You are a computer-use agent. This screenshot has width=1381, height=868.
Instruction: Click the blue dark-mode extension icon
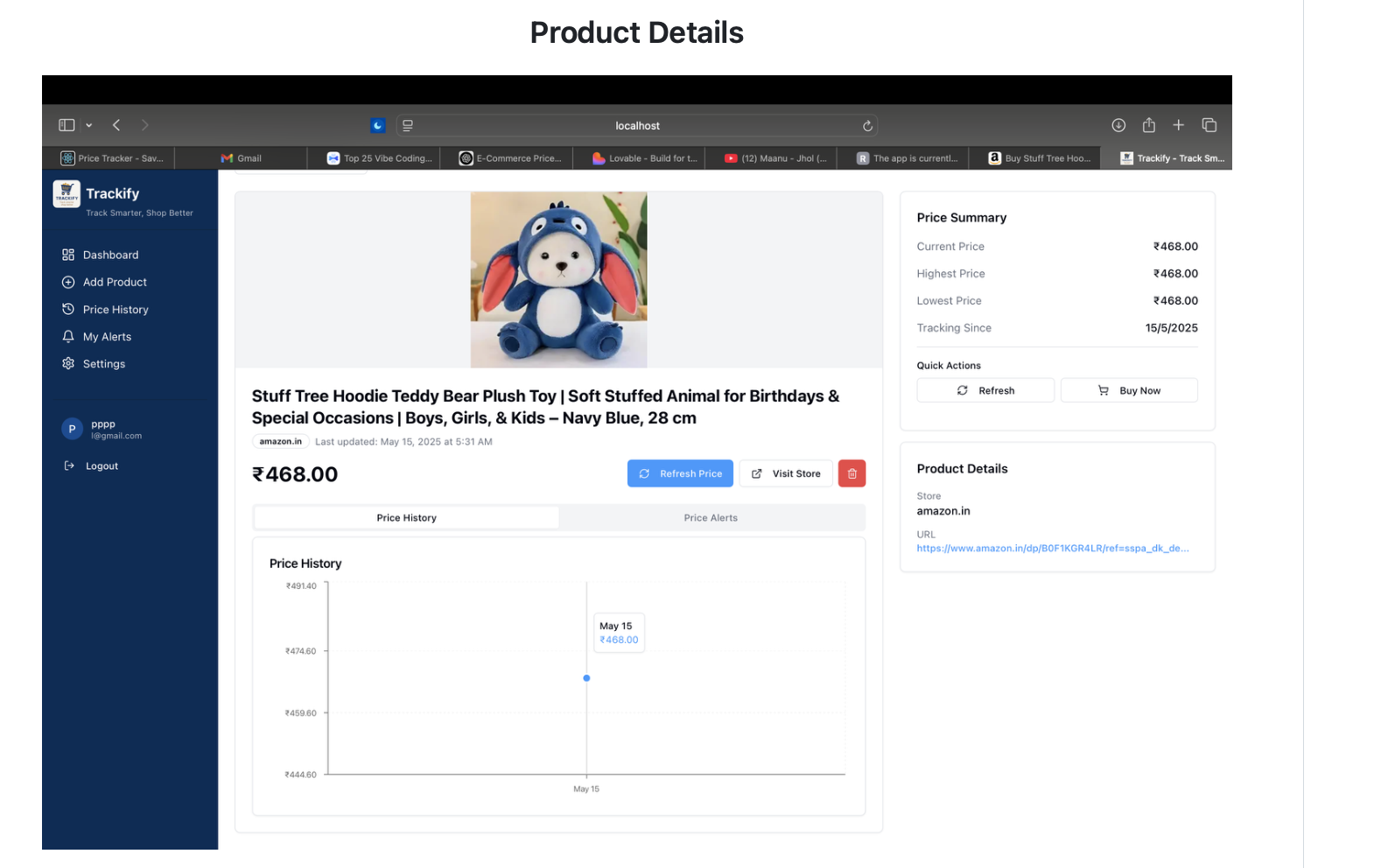pyautogui.click(x=378, y=125)
